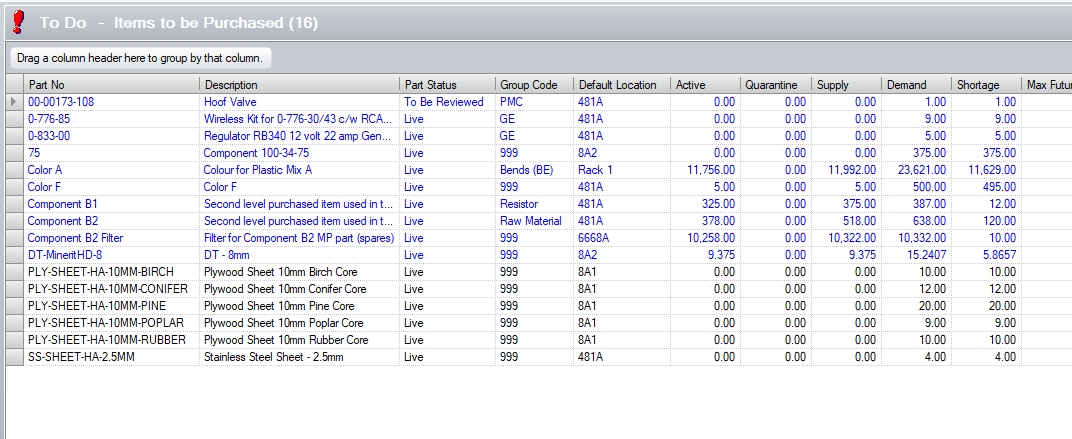Click the Hoof Valve description cell
This screenshot has width=1072, height=439.
pyautogui.click(x=230, y=102)
